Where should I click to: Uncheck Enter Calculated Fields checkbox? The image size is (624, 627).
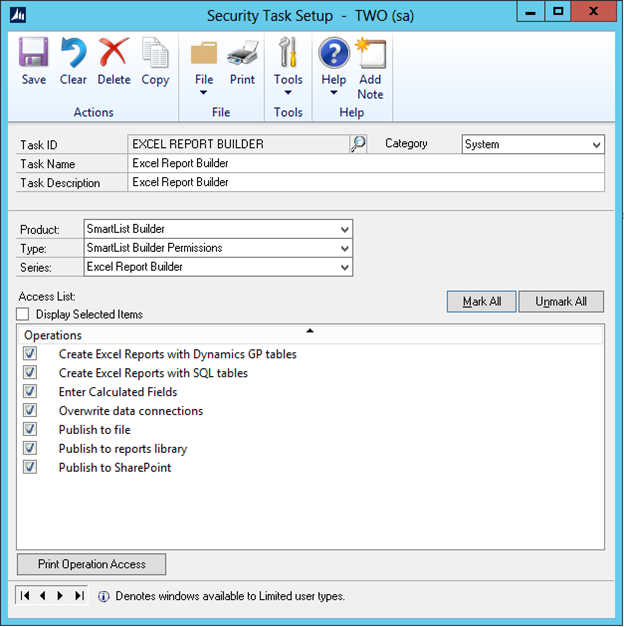pyautogui.click(x=30, y=391)
